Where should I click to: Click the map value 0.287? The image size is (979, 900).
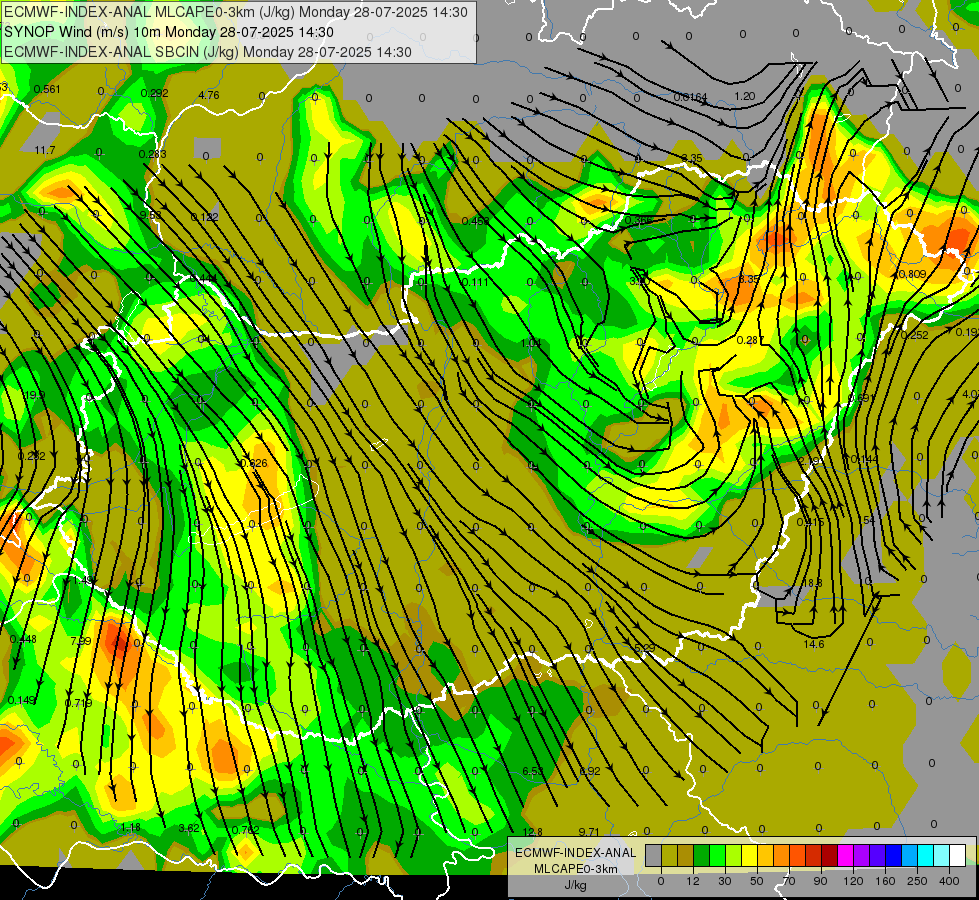(x=750, y=340)
